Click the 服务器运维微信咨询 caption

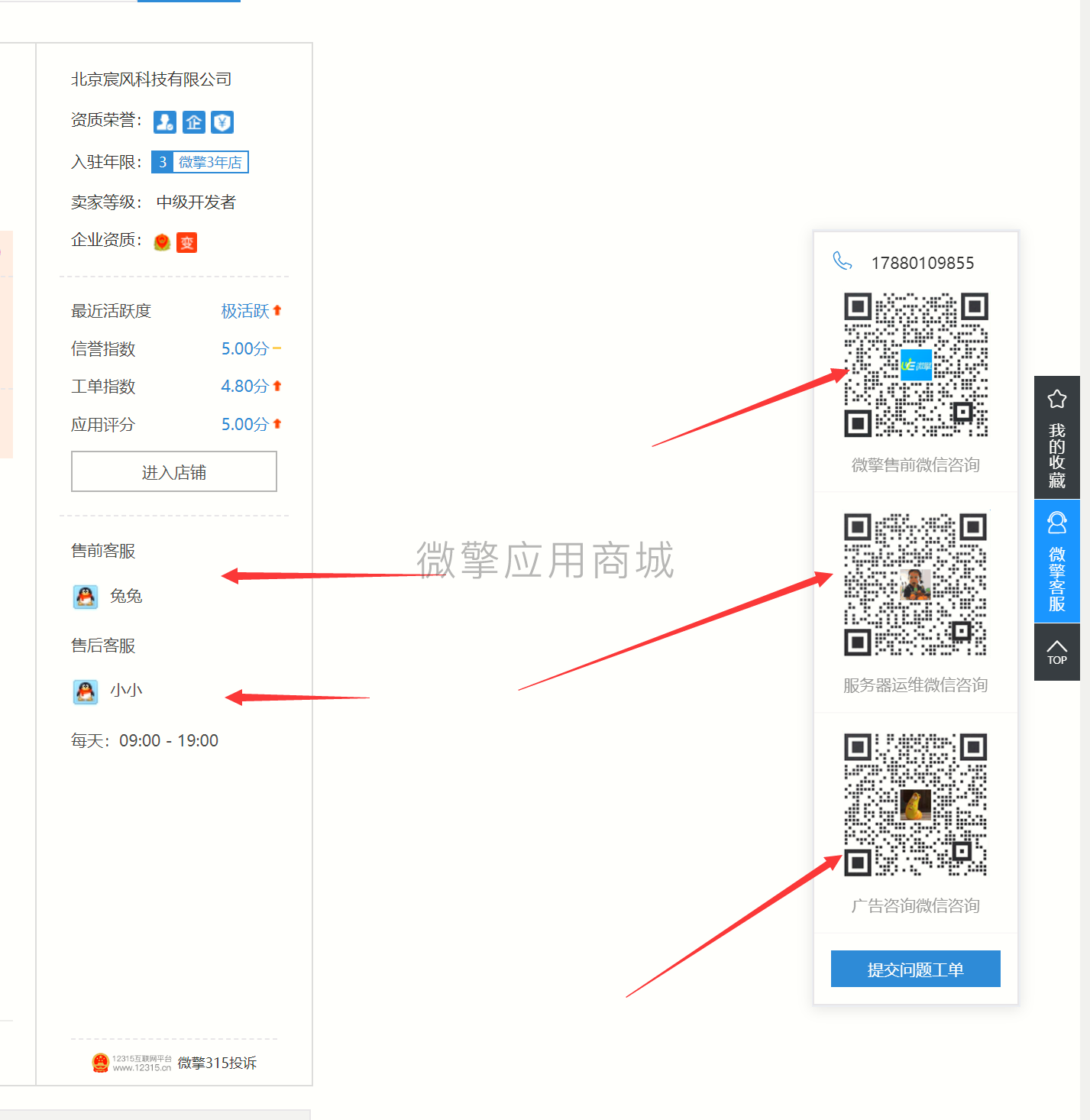916,685
